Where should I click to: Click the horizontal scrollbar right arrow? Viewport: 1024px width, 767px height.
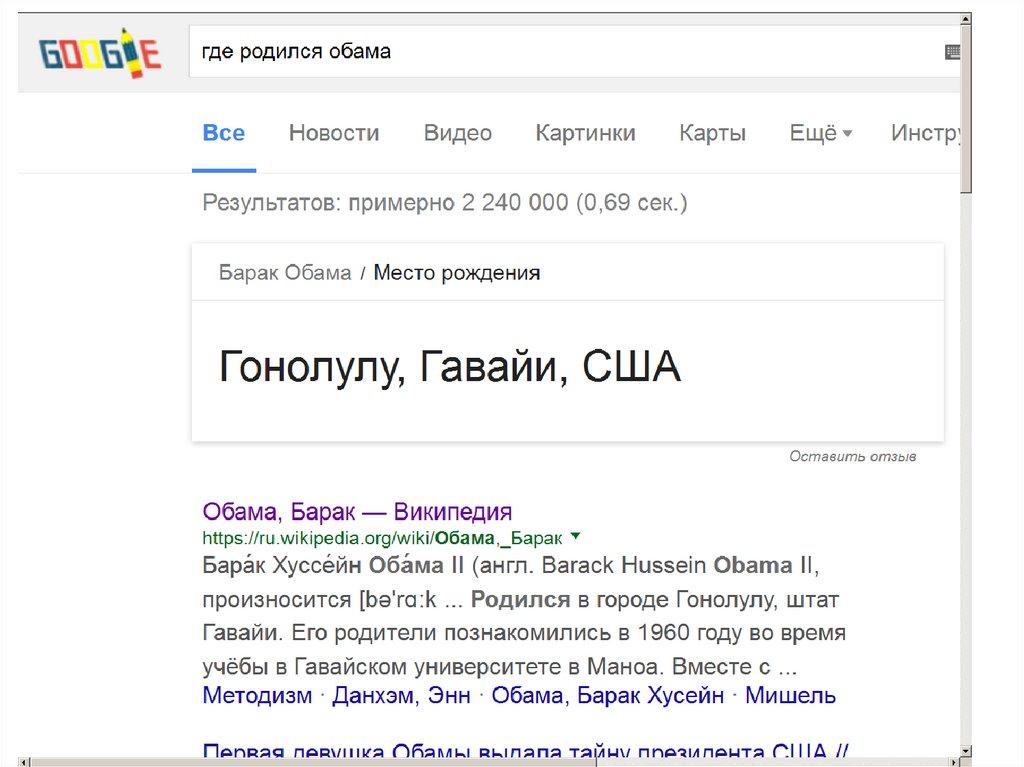(952, 761)
